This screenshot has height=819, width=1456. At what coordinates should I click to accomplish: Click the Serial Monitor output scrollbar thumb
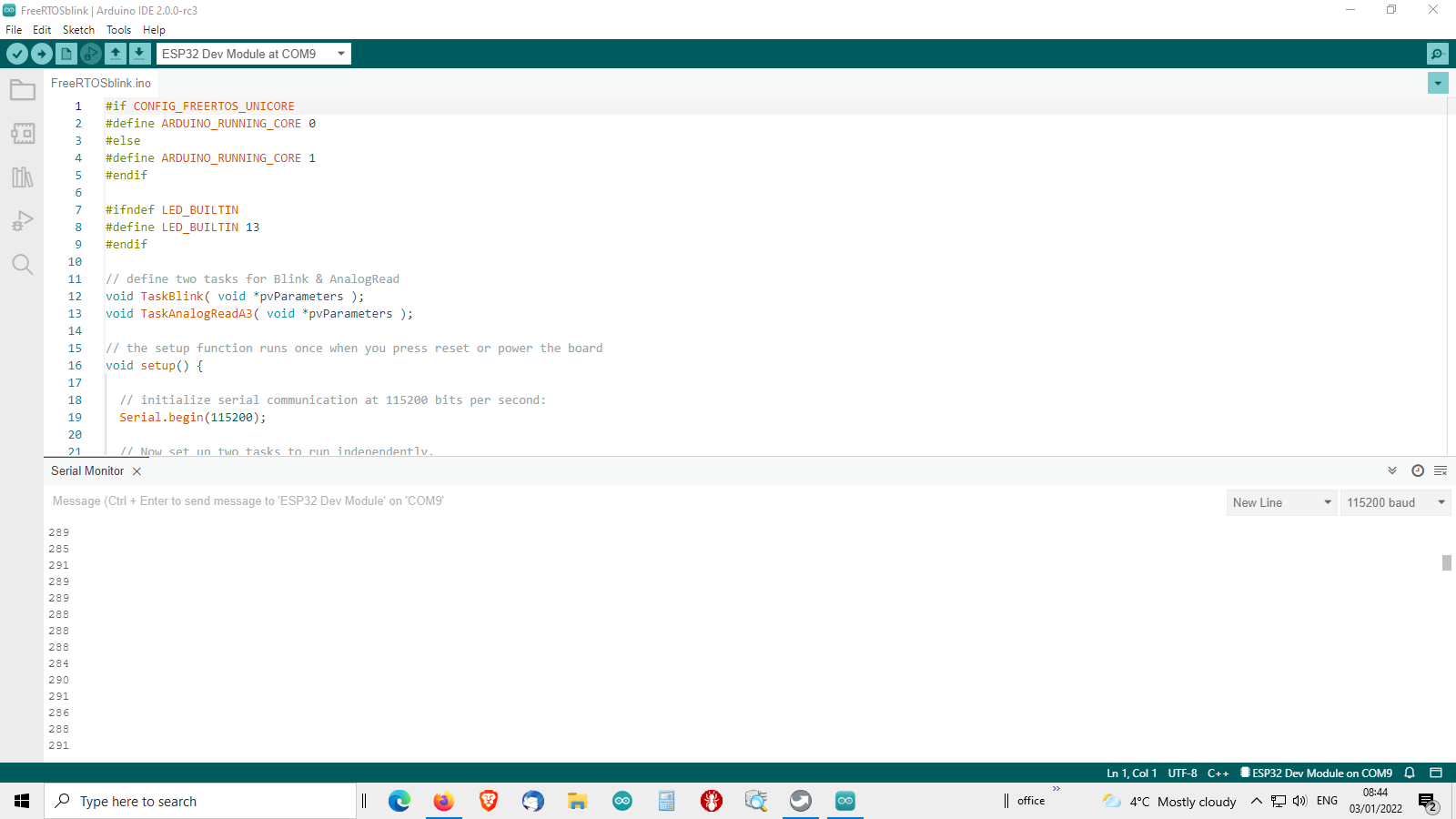tap(1446, 562)
